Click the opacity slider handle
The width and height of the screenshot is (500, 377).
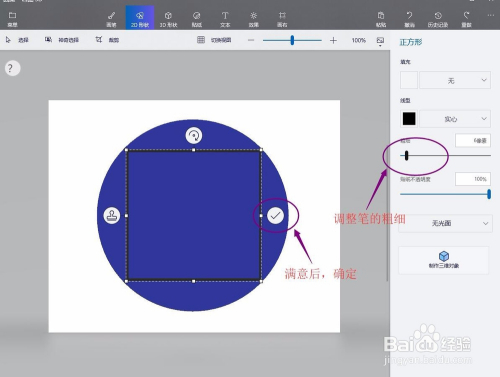[489, 194]
